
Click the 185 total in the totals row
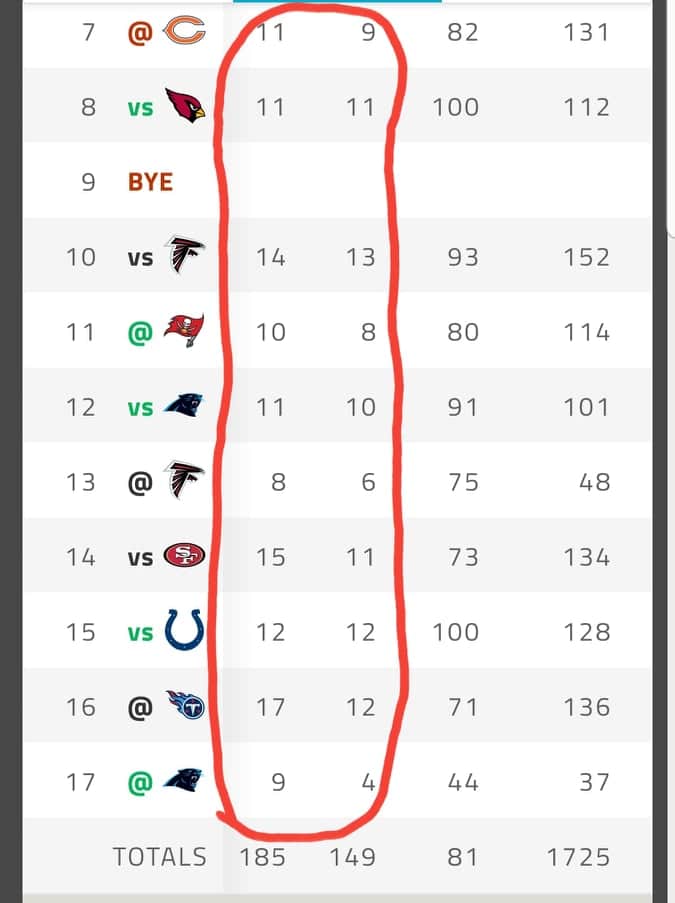(x=262, y=857)
